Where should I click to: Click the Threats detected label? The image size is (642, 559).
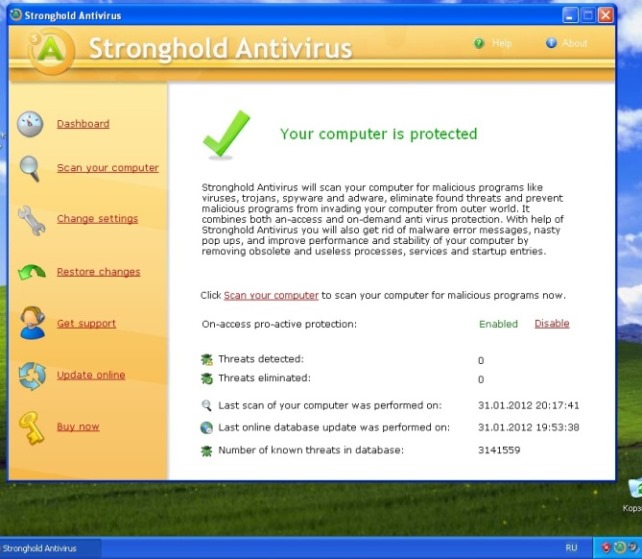coord(261,359)
